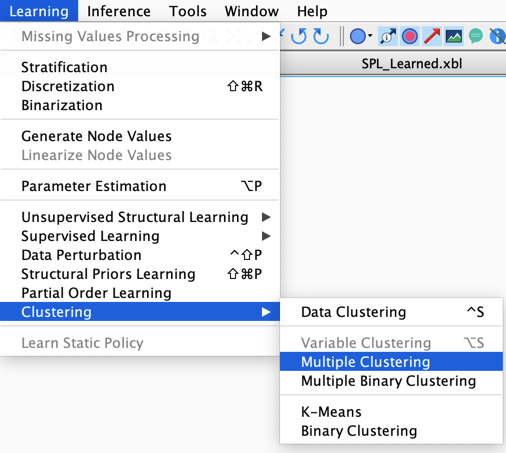Switch to the SPL_Learned.xbl tab
506x453 pixels.
click(x=412, y=64)
